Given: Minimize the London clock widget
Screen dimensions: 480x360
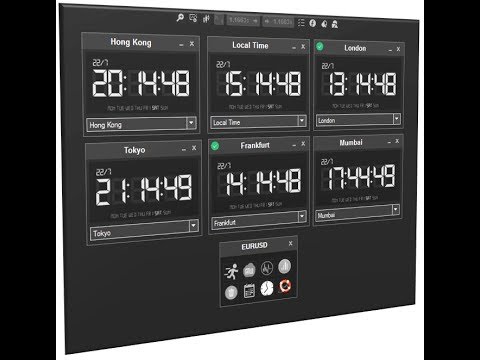Looking at the screenshot, I should tap(390, 50).
